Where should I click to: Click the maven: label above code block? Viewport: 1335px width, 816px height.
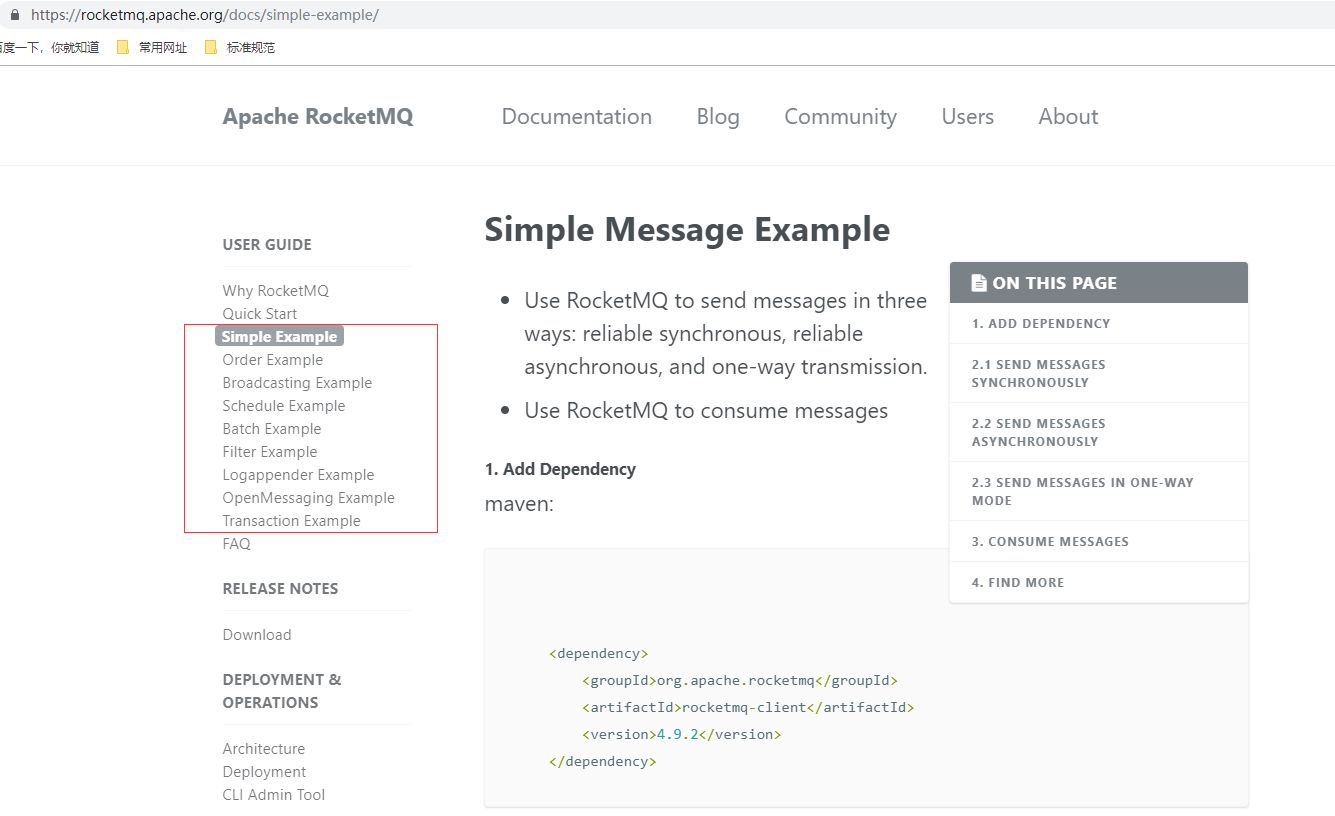[519, 504]
